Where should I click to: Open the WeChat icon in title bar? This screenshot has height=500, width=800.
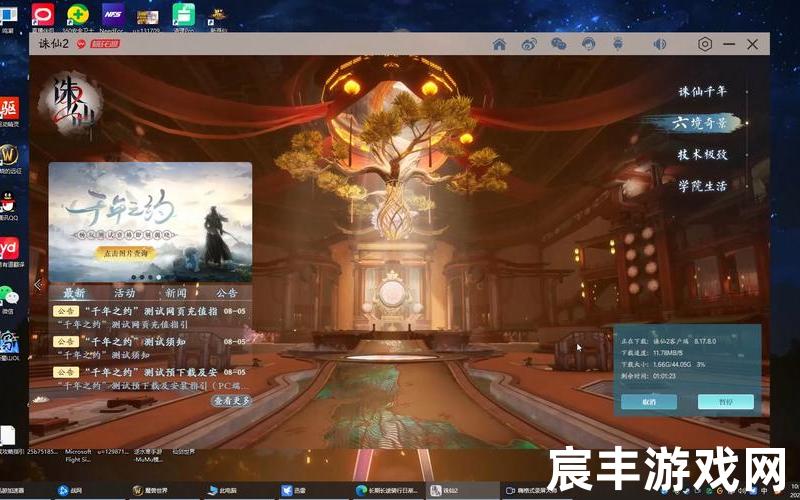pyautogui.click(x=559, y=44)
